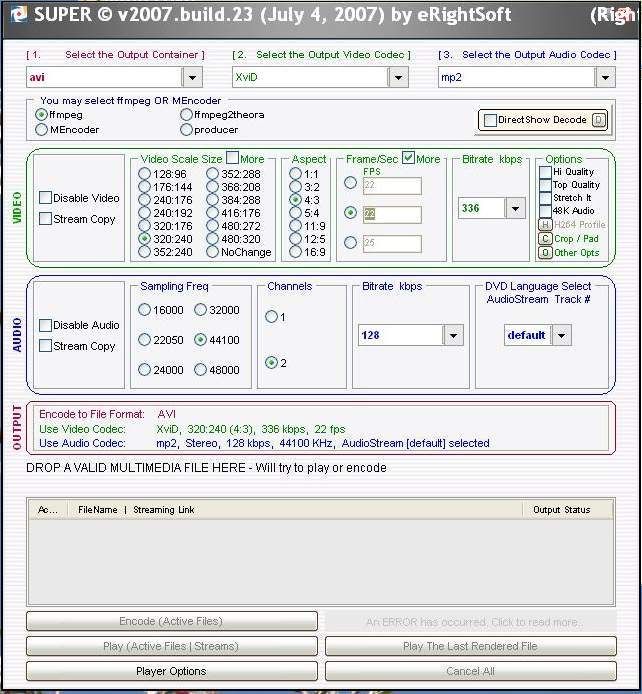Toggle the Frame/Sec More checkbox
642x694 pixels.
[x=408, y=158]
